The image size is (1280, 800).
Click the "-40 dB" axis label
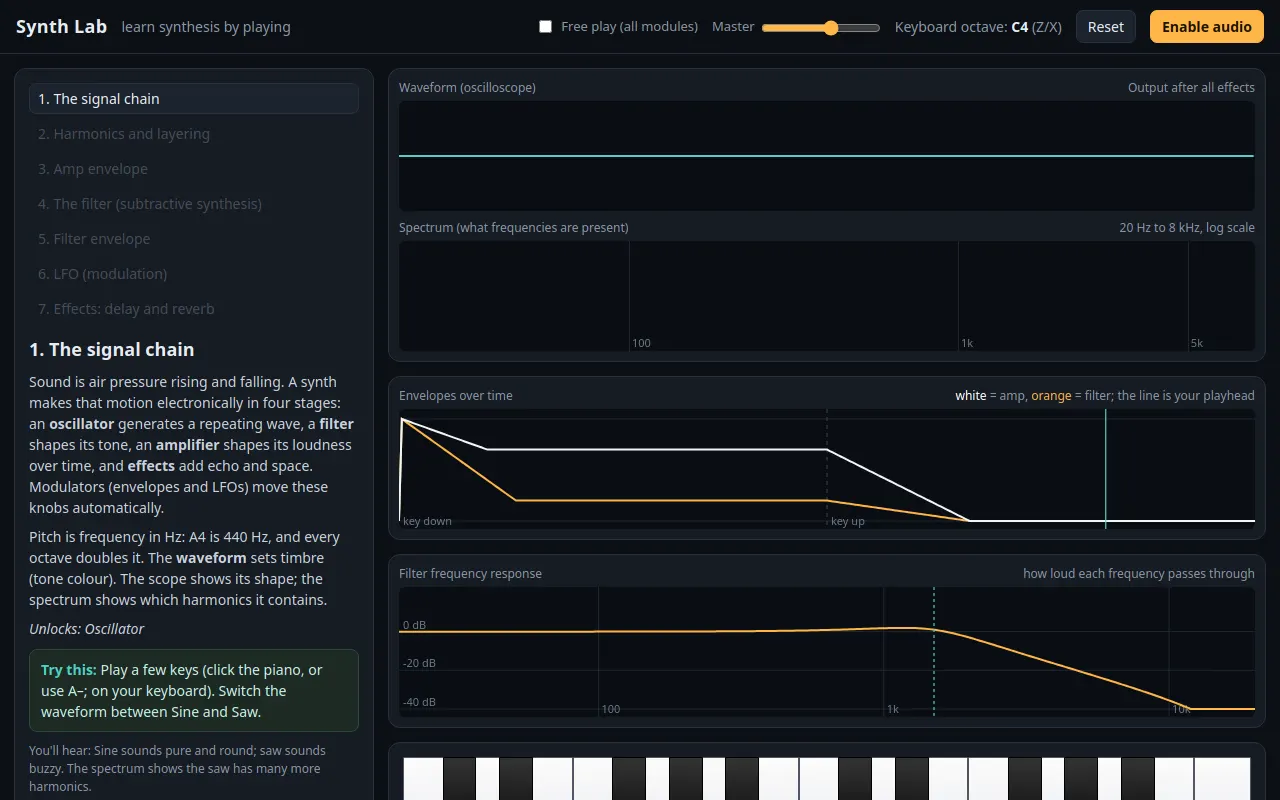[419, 702]
